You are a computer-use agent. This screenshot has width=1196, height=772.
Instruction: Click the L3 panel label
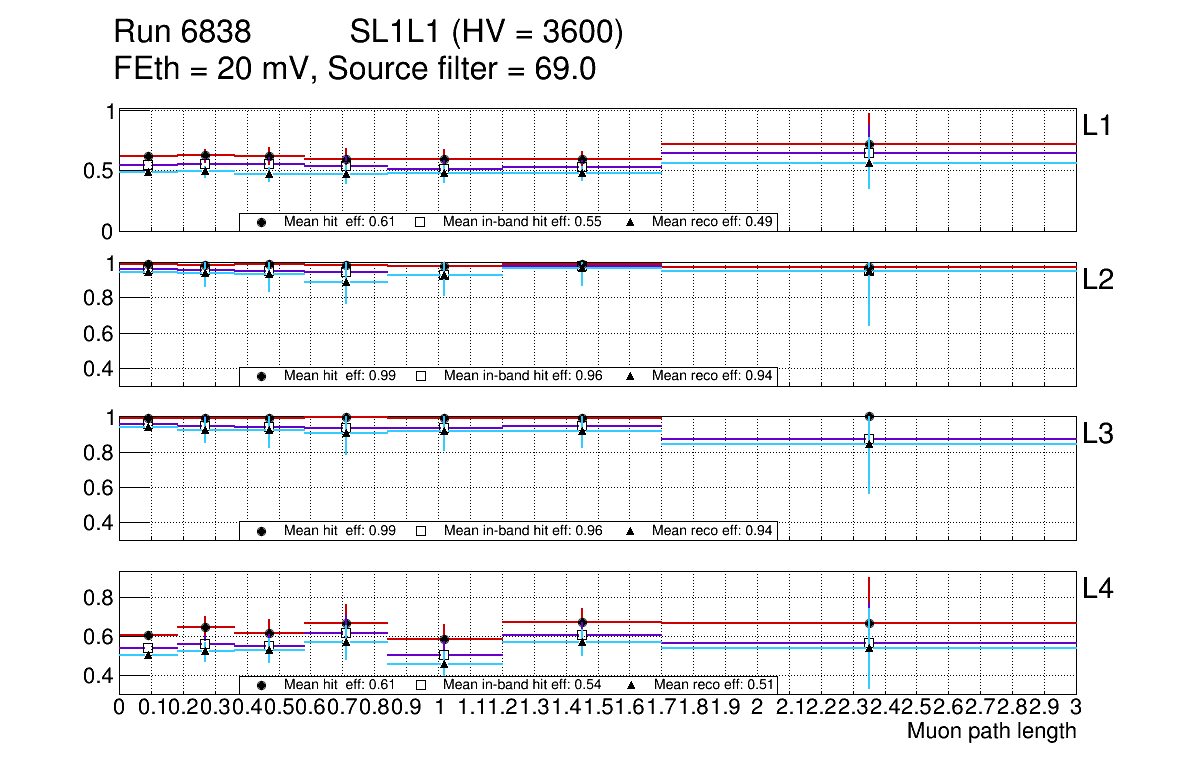[x=1097, y=434]
